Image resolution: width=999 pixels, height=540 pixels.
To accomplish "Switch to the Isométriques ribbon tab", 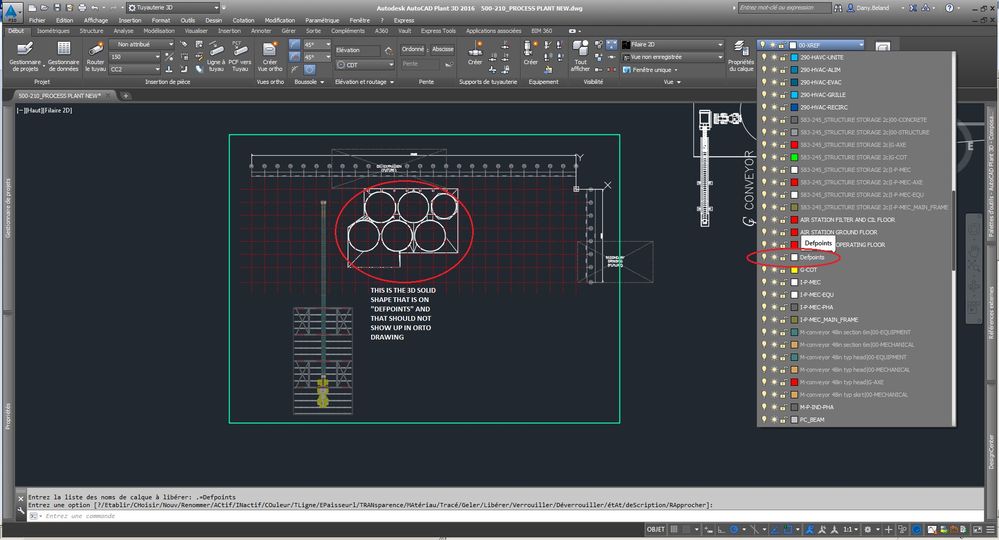I will [53, 31].
